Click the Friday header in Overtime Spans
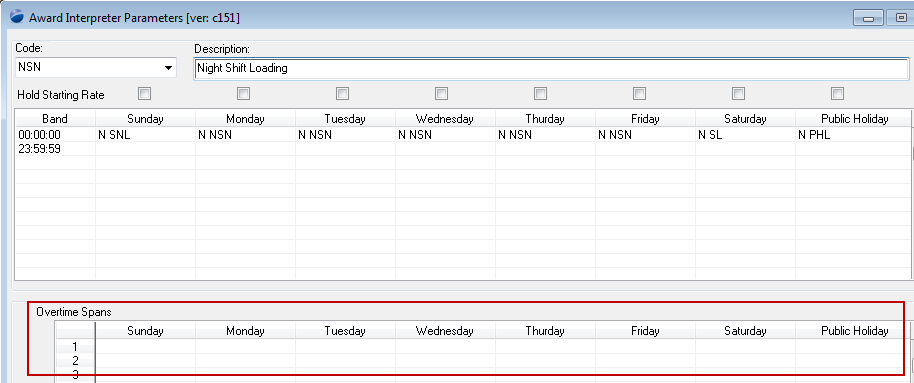The image size is (914, 383). [x=645, y=331]
